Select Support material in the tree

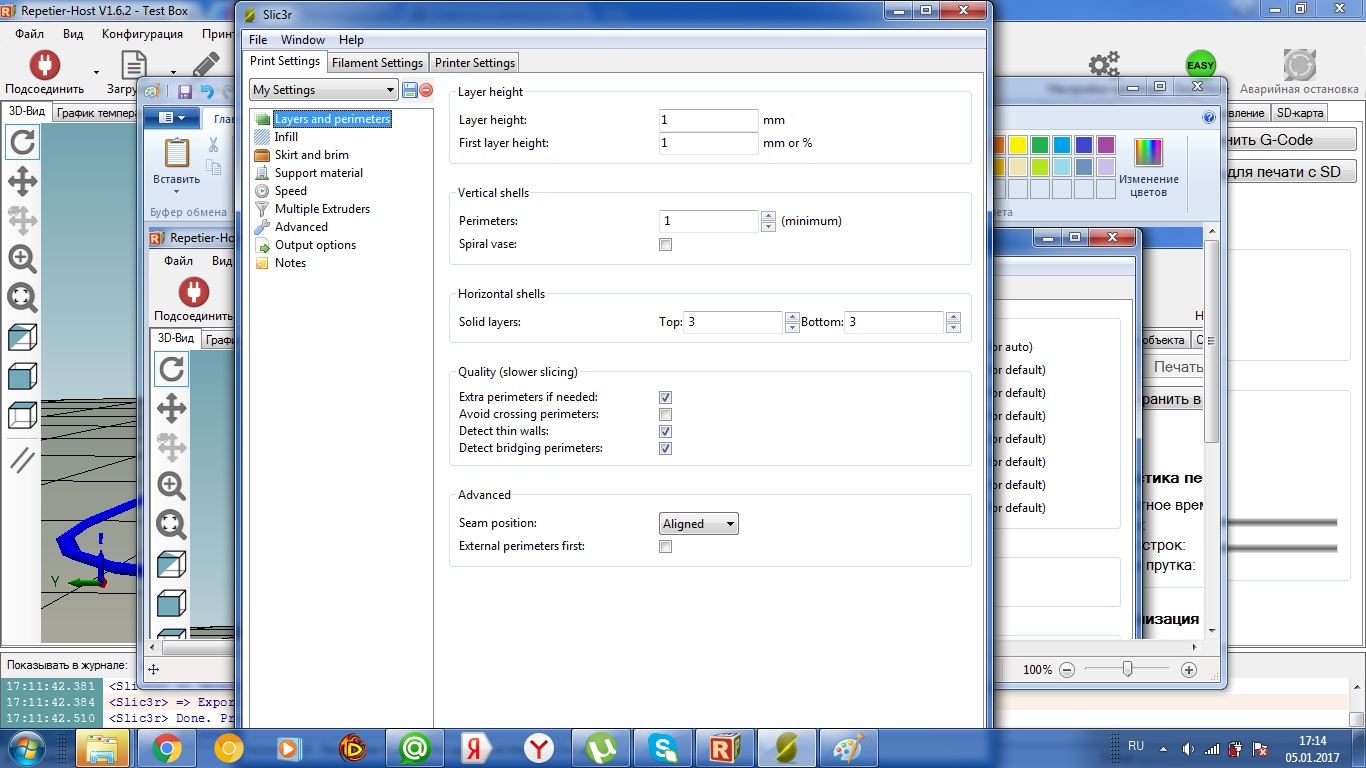318,173
